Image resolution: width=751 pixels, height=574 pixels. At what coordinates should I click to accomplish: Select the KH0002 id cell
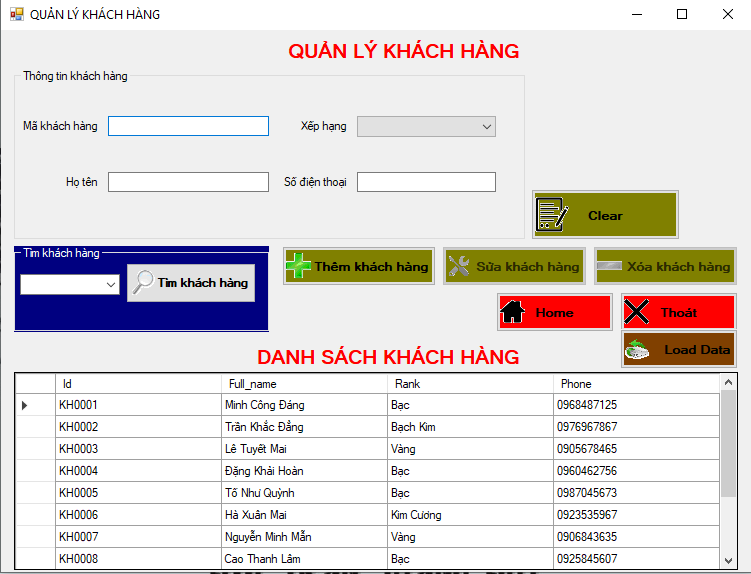(138, 426)
